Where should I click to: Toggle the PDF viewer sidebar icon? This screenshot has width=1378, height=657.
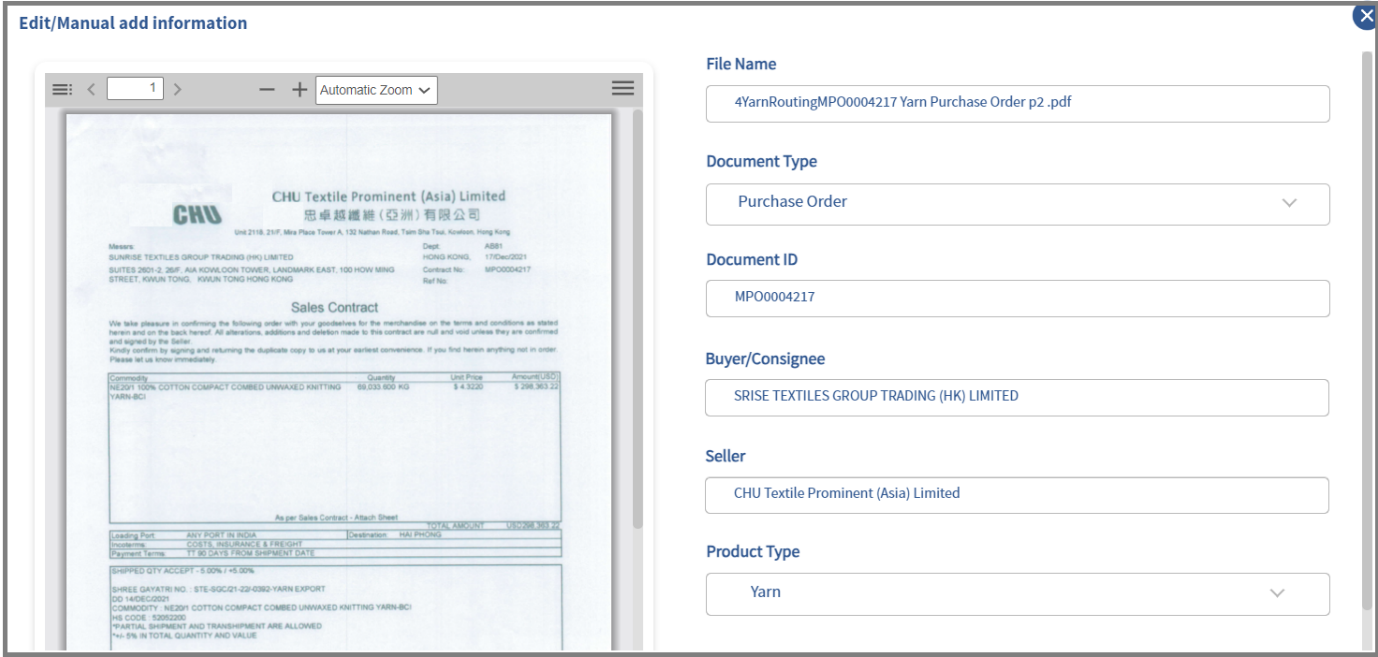tap(61, 90)
